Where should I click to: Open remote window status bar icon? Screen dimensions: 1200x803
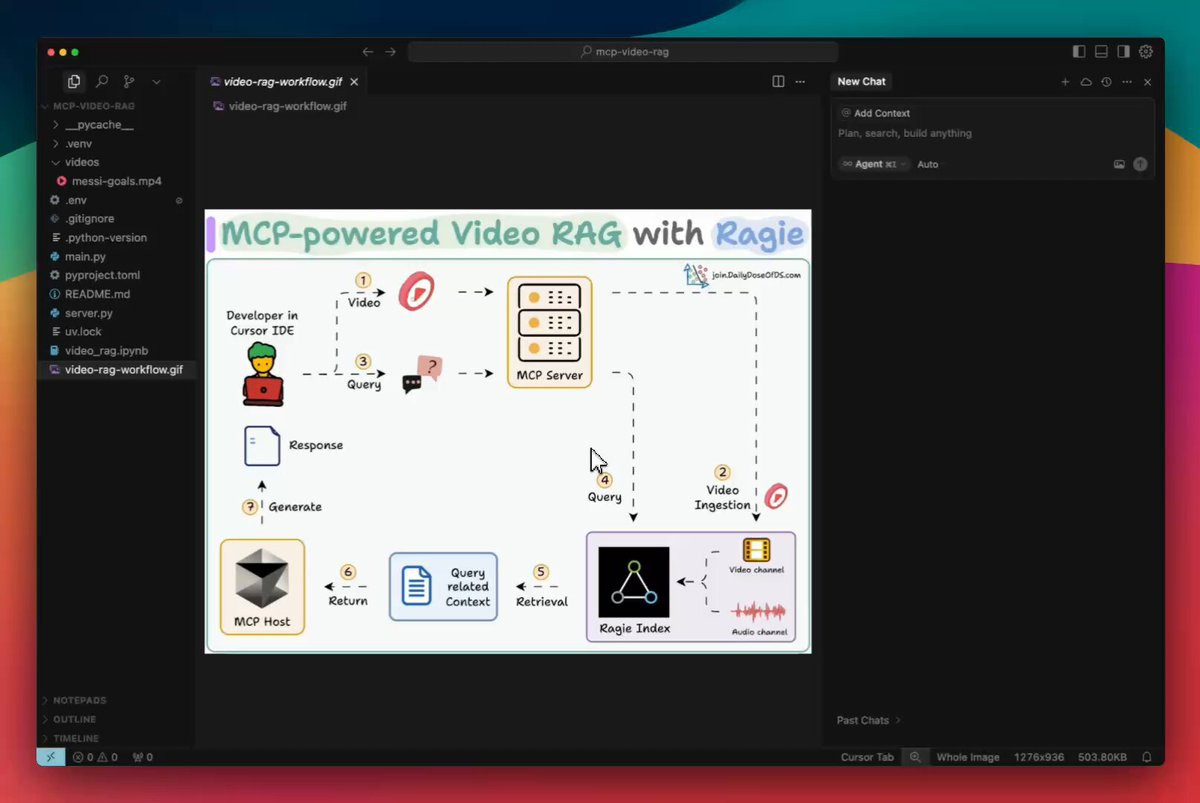click(51, 757)
